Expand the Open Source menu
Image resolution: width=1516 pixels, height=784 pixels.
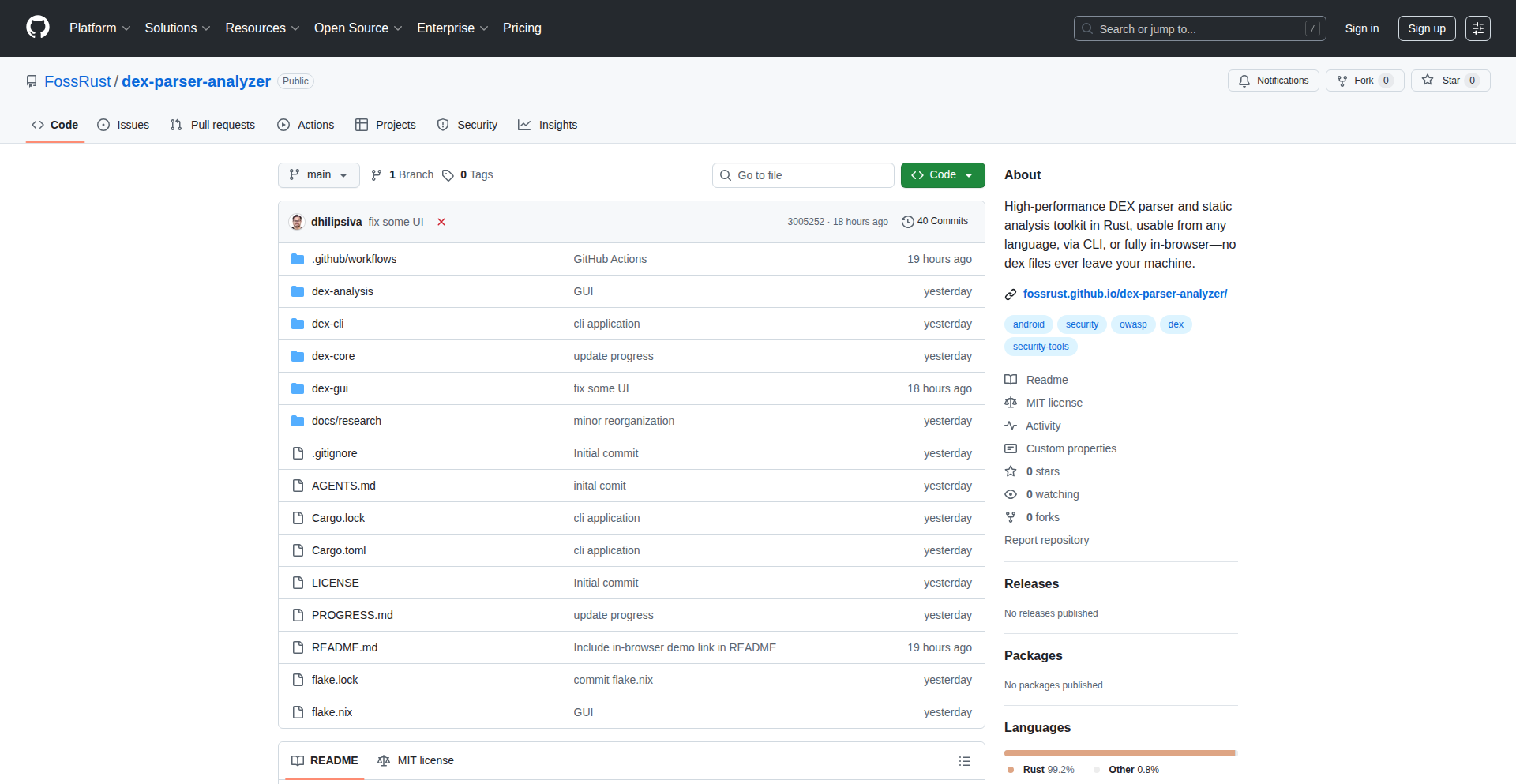coord(358,28)
